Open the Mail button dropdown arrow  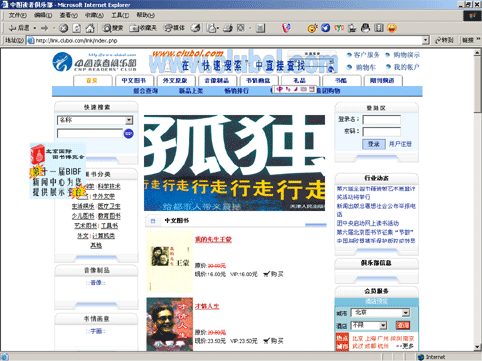[x=218, y=28]
